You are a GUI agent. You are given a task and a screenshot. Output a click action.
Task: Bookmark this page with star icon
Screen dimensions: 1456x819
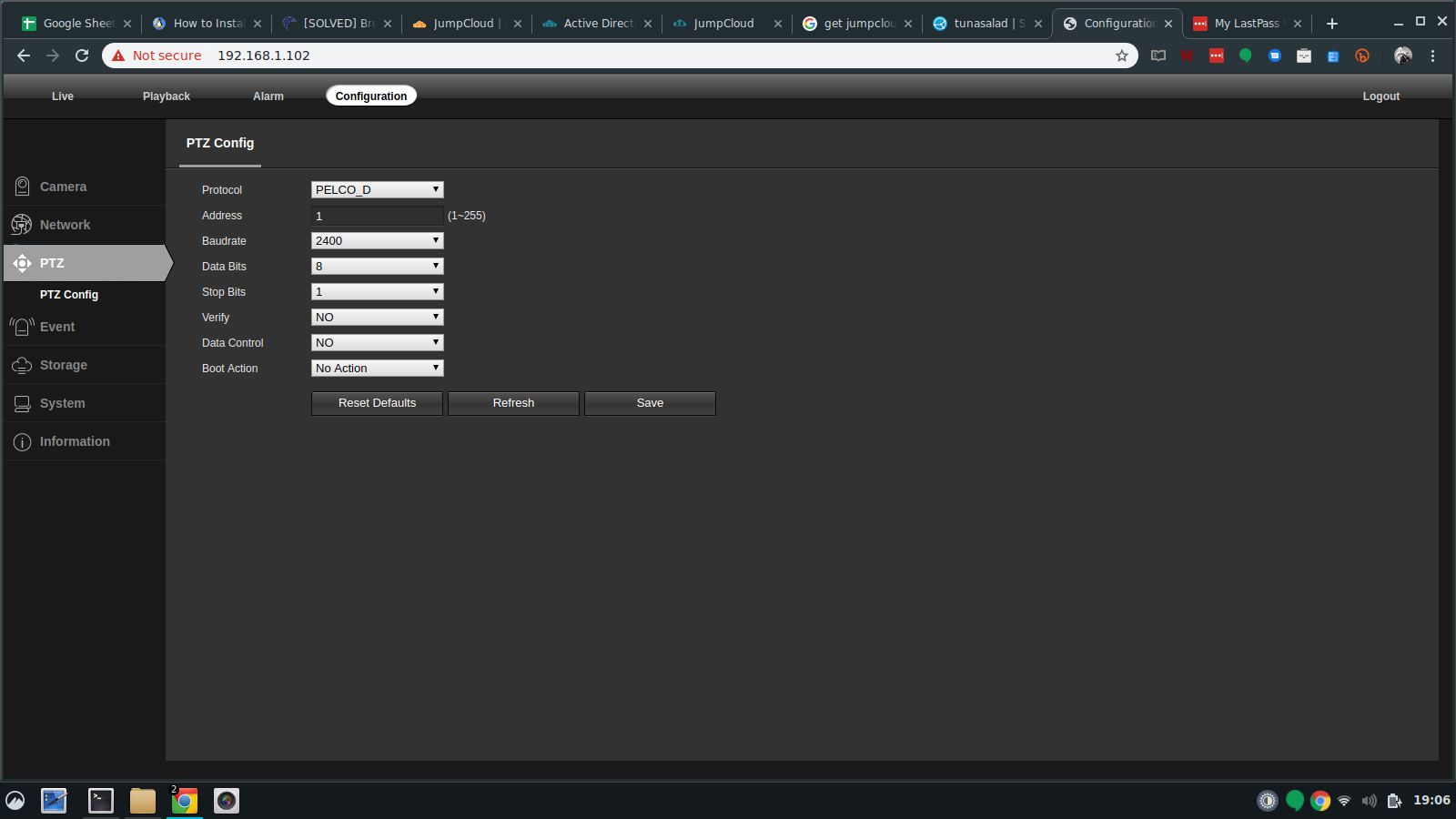point(1121,56)
